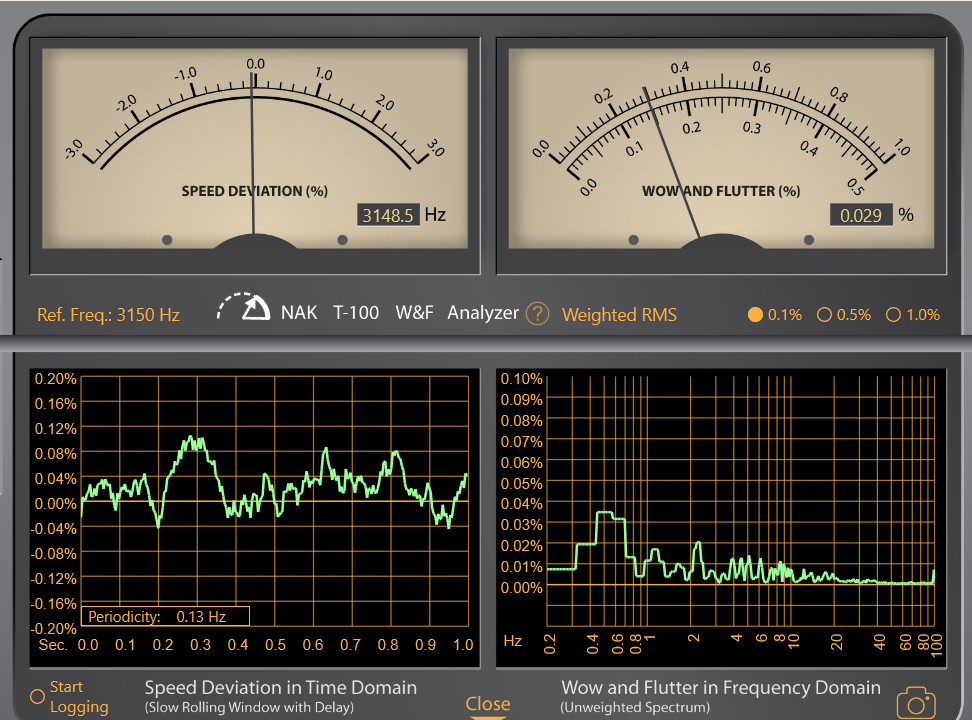The image size is (972, 720).
Task: Collapse the graph panel with Close
Action: 487,704
